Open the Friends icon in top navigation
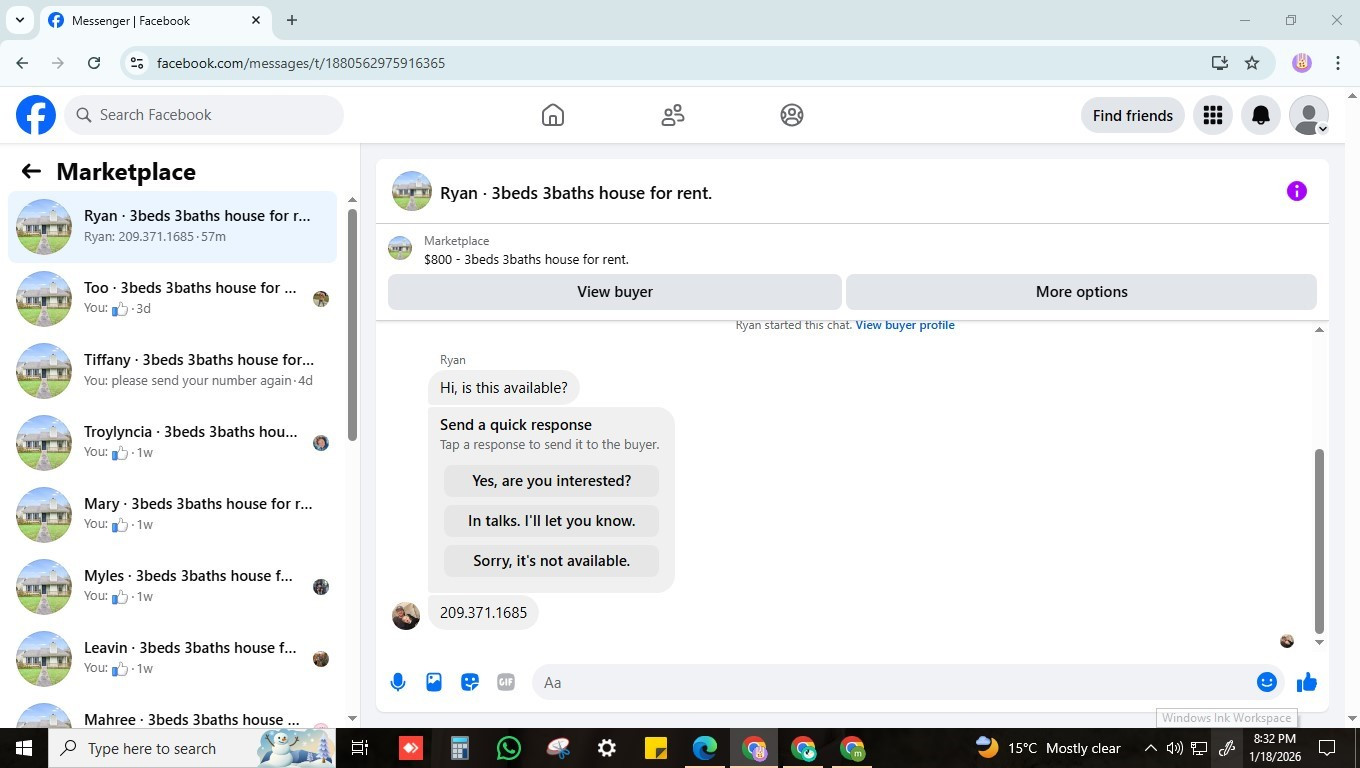The width and height of the screenshot is (1360, 768). click(x=673, y=115)
